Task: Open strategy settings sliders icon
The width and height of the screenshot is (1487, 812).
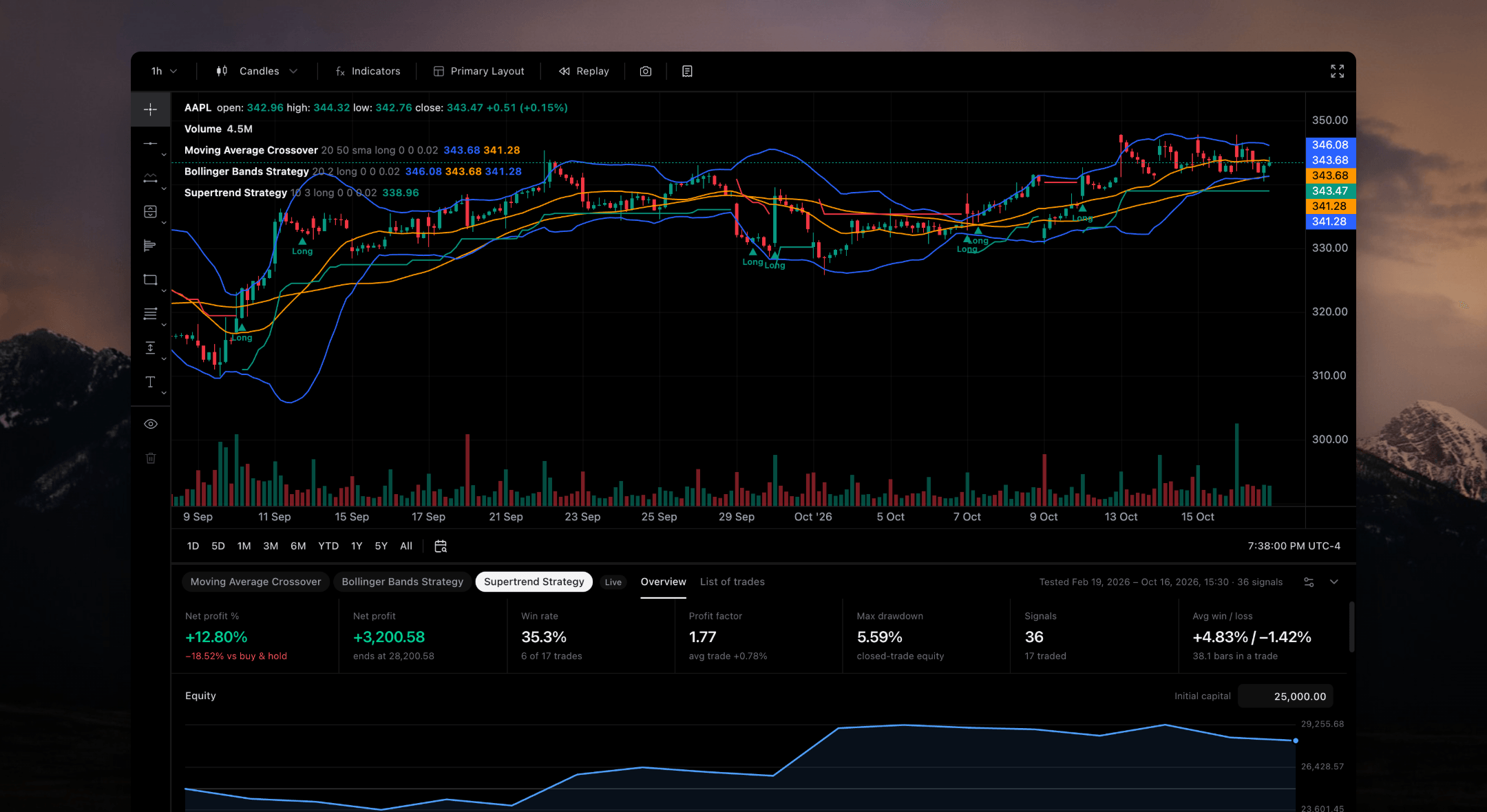Action: click(1309, 582)
